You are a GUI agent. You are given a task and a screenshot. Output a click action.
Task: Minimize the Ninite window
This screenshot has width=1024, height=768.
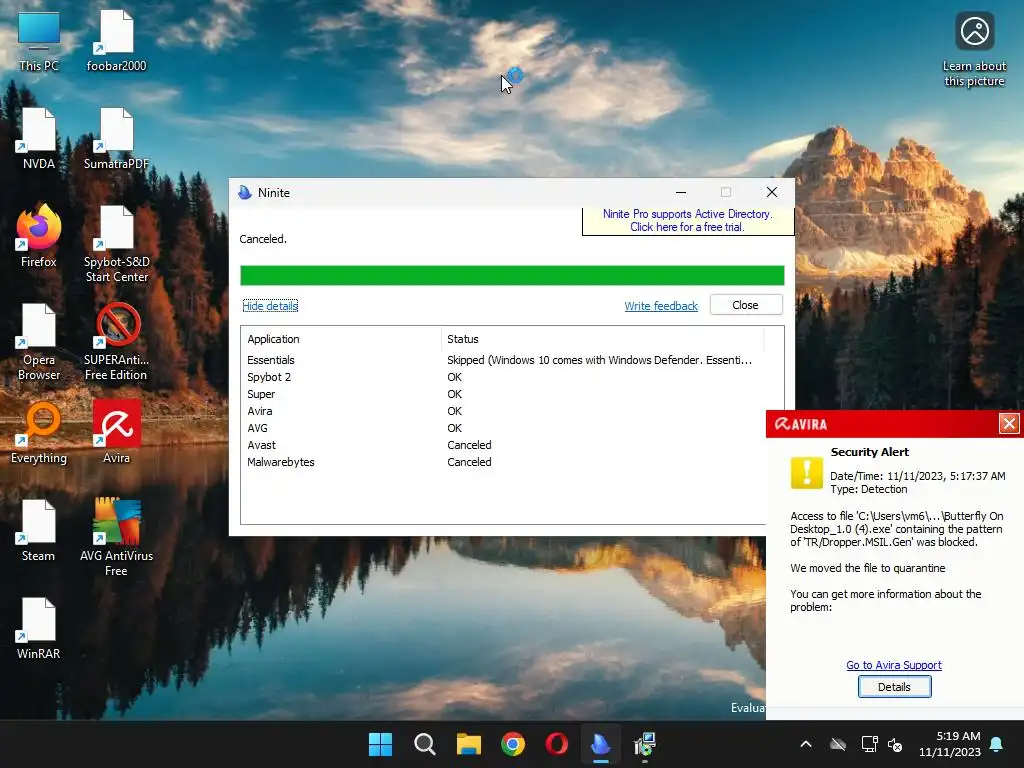click(x=681, y=192)
